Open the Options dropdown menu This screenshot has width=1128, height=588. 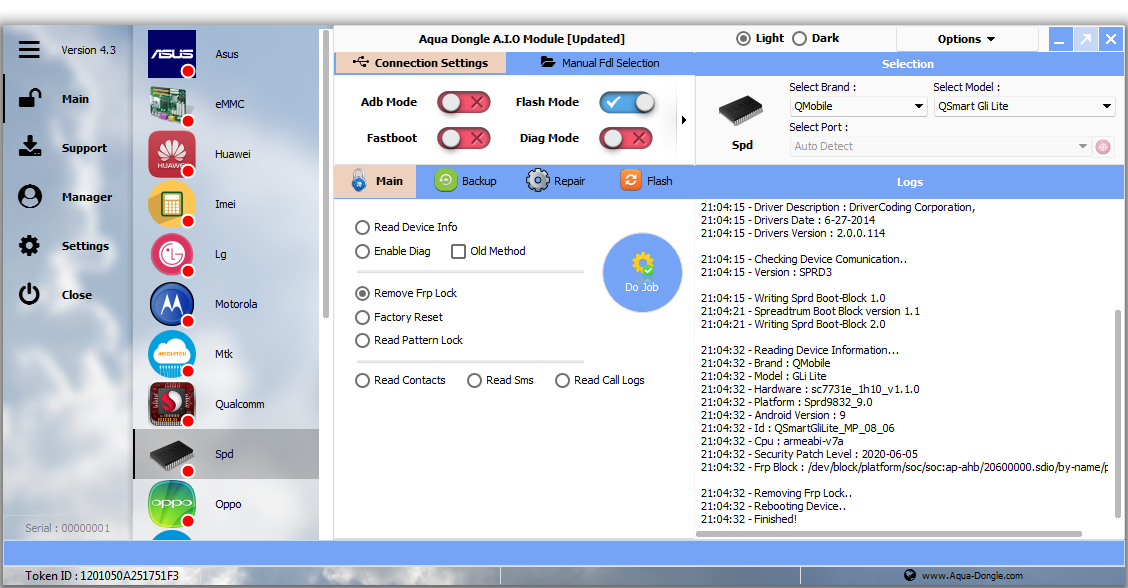pos(967,39)
